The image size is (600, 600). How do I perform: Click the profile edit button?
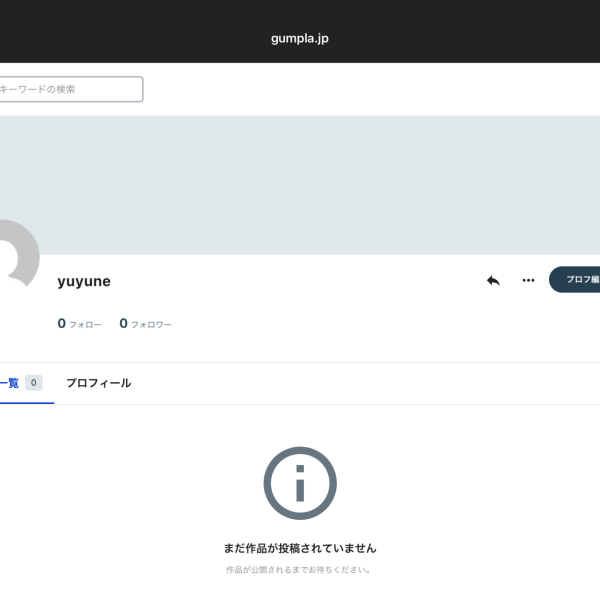[x=574, y=280]
